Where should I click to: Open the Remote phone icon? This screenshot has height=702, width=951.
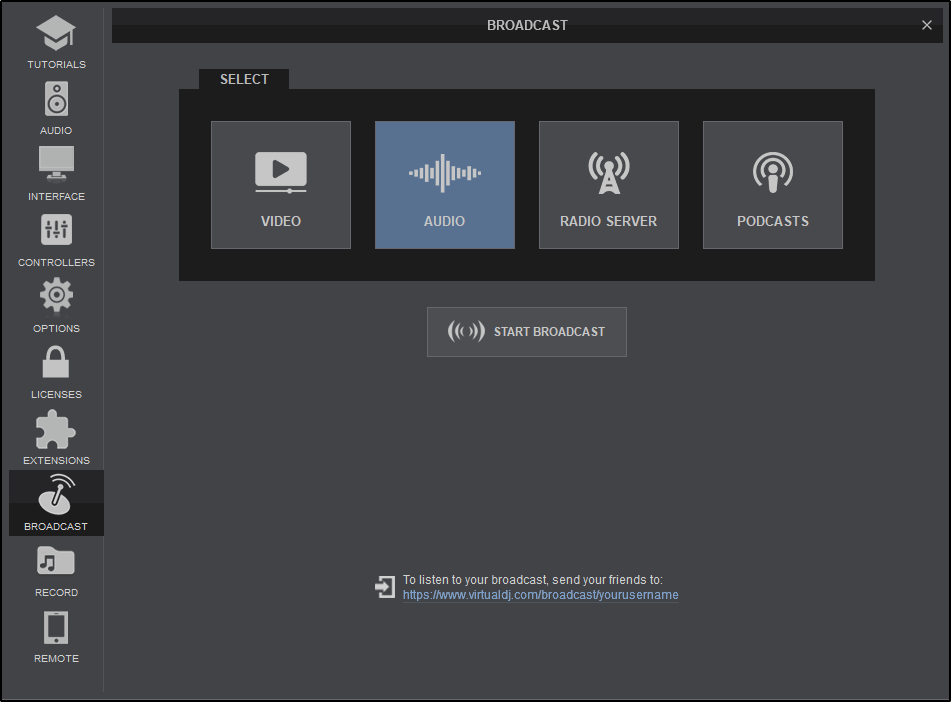56,629
